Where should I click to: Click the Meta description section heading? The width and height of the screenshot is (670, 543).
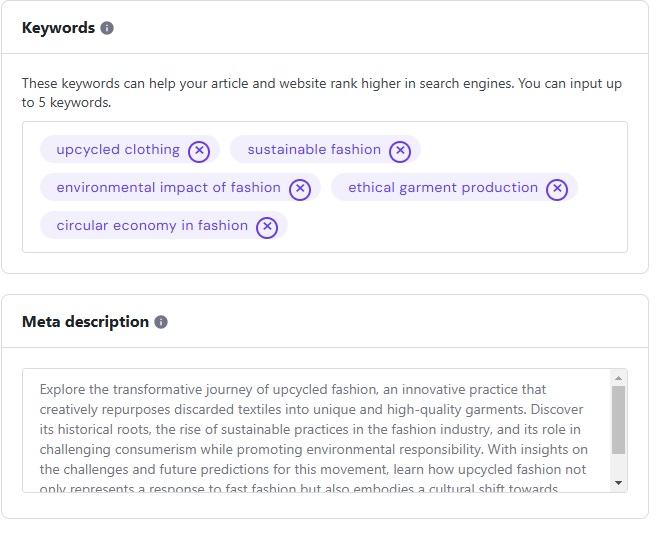tap(85, 322)
